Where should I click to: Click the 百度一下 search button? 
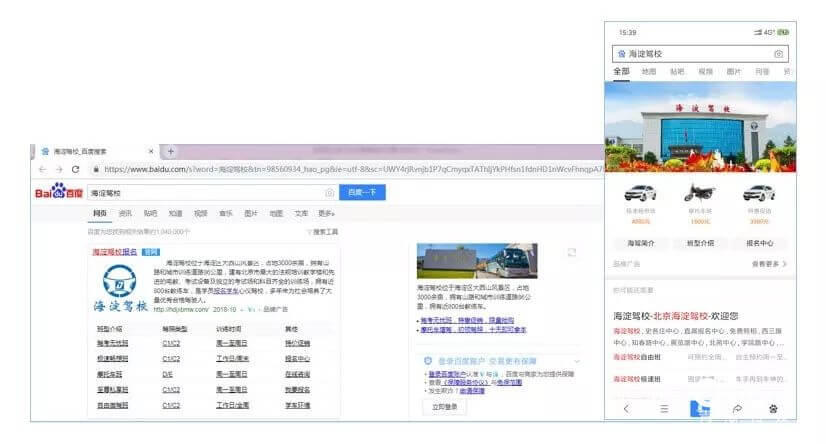click(x=363, y=192)
